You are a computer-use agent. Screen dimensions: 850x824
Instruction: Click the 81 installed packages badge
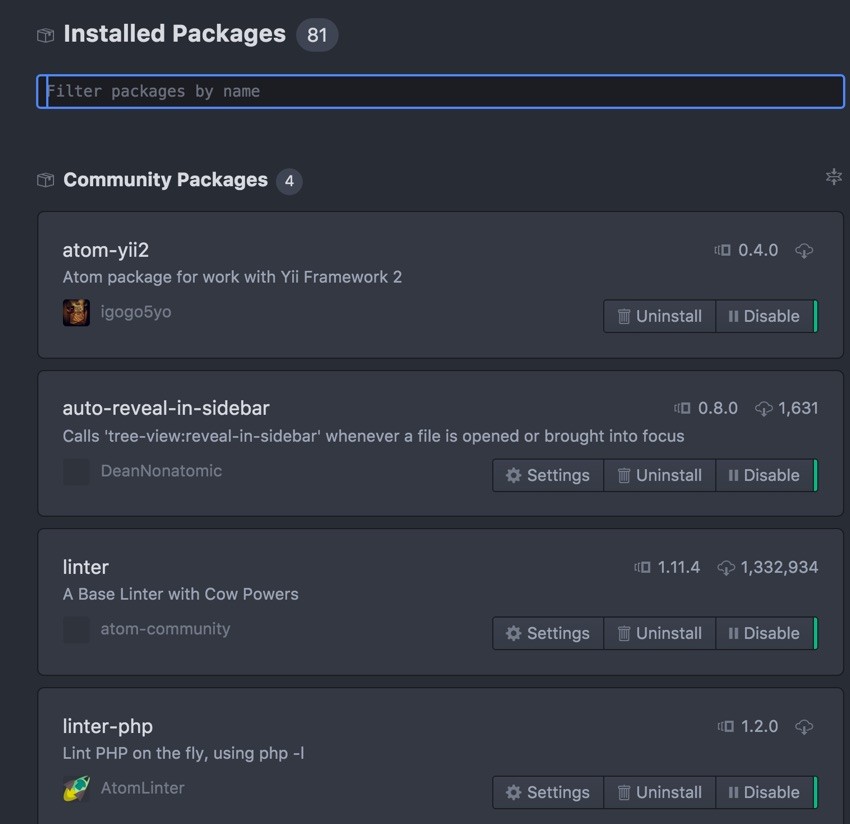317,35
